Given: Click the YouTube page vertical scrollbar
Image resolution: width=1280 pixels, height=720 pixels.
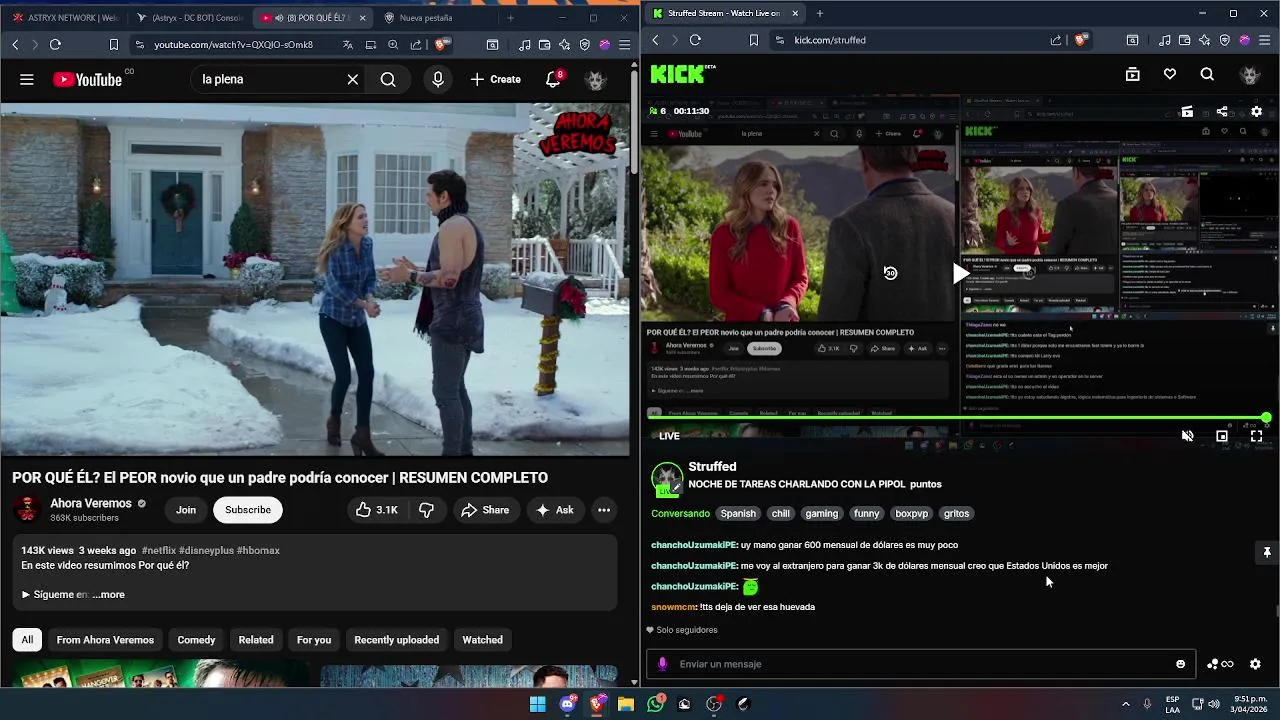Looking at the screenshot, I should pyautogui.click(x=634, y=120).
